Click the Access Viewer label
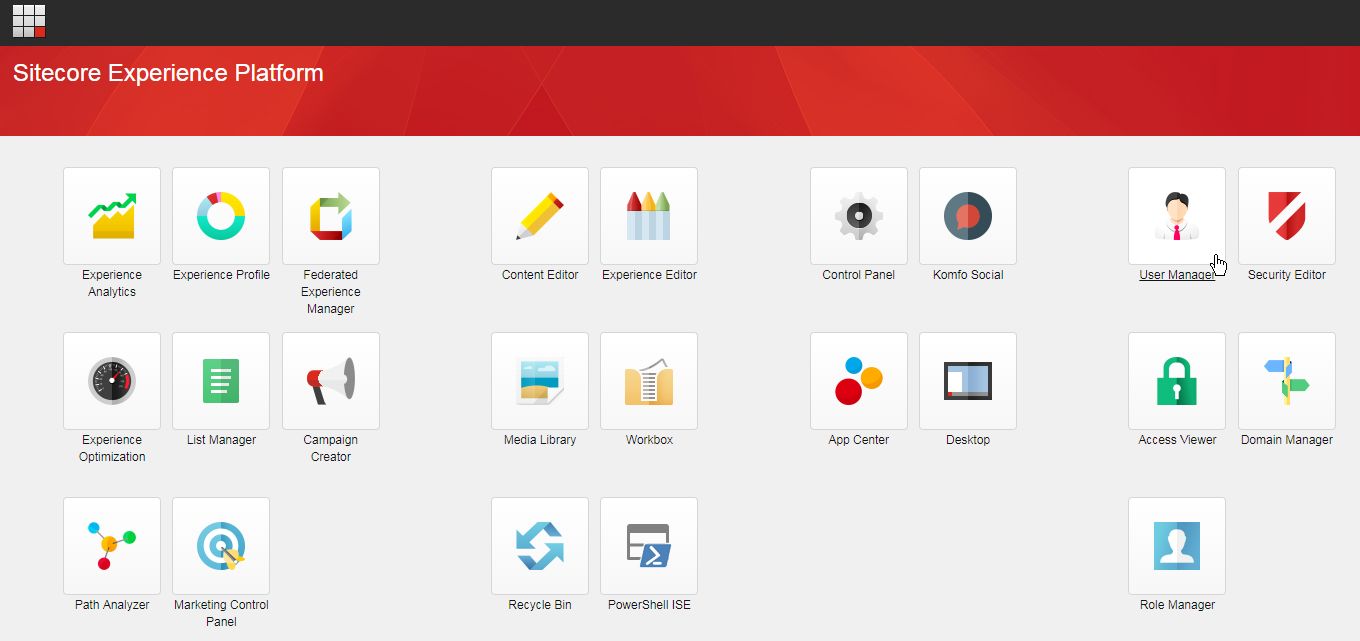 [1177, 440]
